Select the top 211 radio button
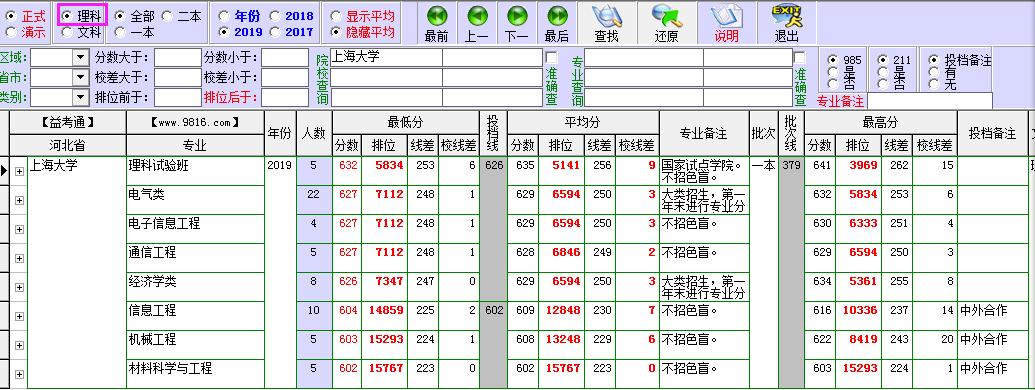The image size is (1035, 390). point(883,60)
